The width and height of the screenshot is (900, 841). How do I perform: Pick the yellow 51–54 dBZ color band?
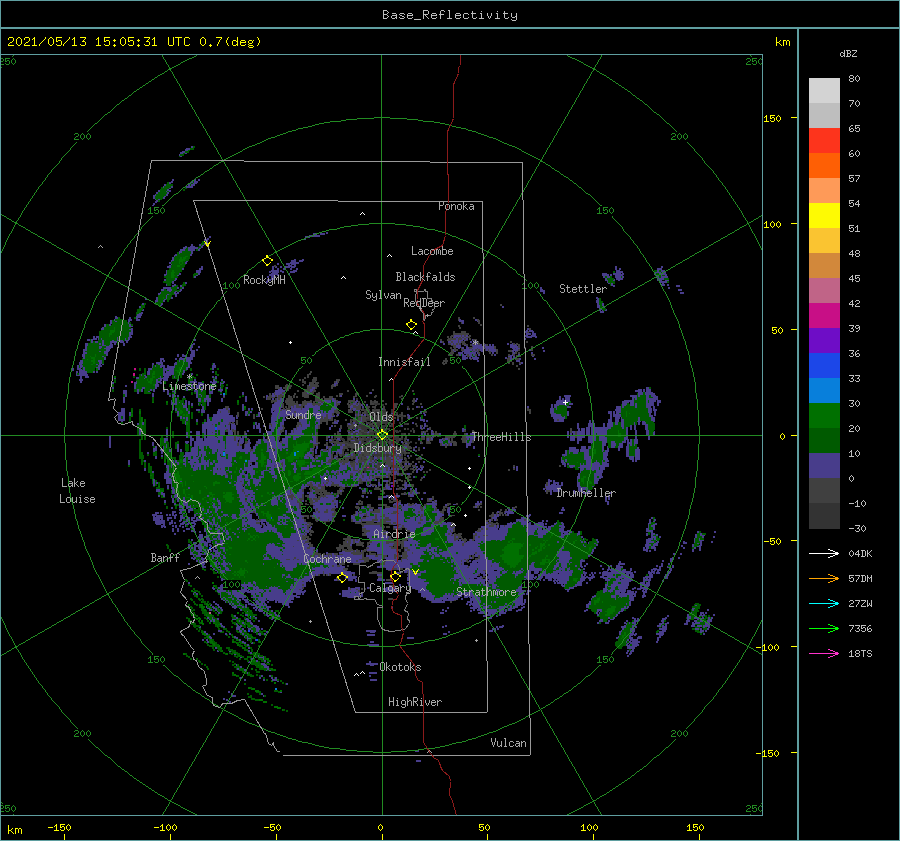(x=824, y=216)
